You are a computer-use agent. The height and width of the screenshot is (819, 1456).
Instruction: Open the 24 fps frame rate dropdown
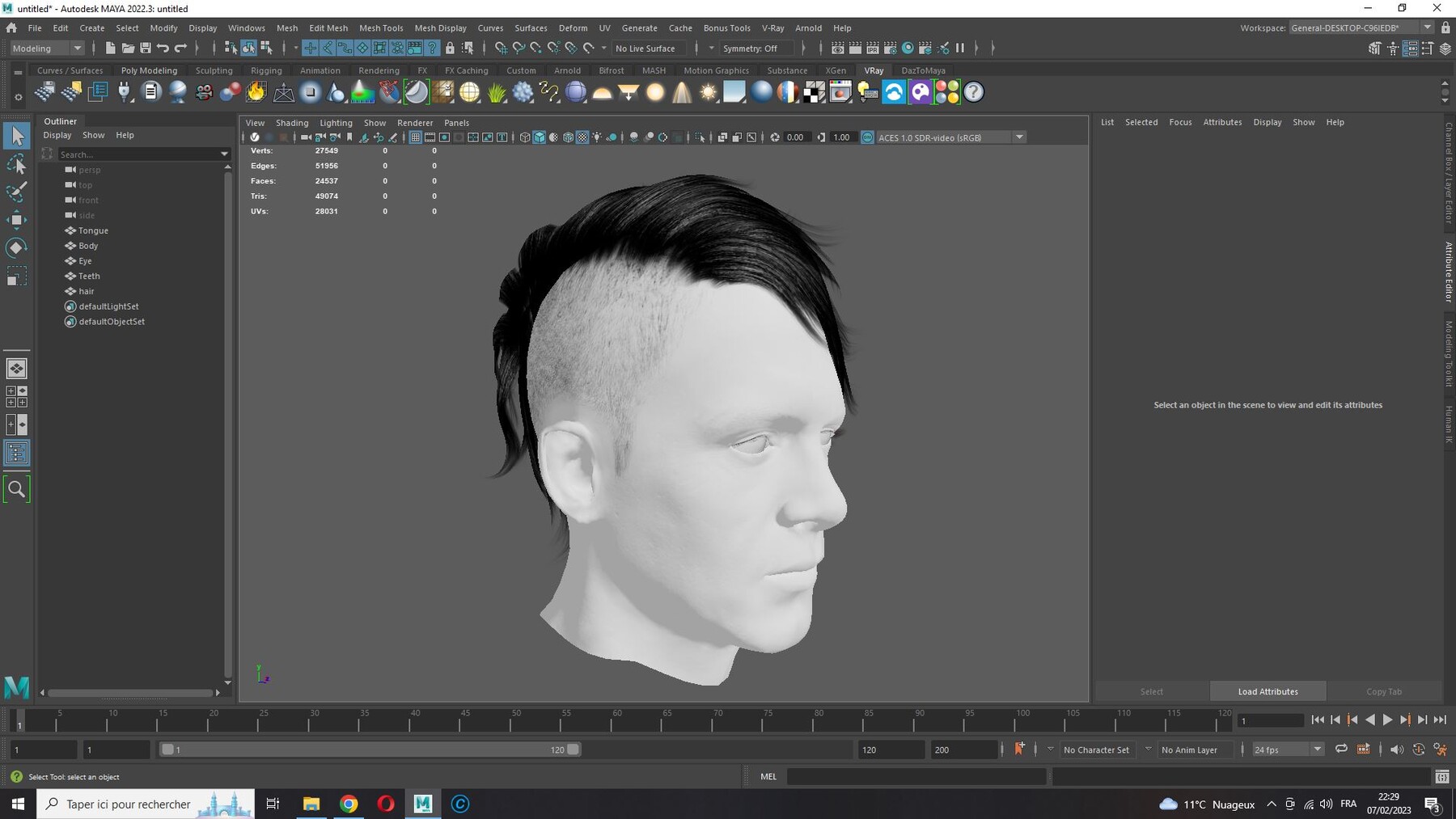(1288, 749)
